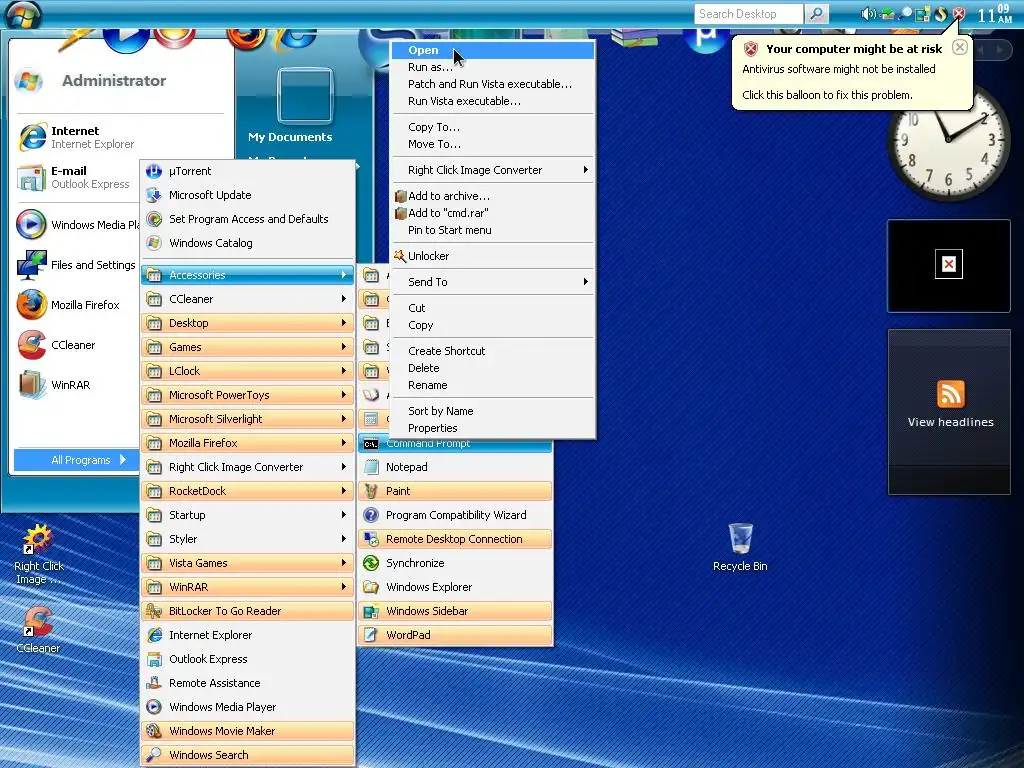Click the Internet Explorer icon in pinned list

[32, 137]
